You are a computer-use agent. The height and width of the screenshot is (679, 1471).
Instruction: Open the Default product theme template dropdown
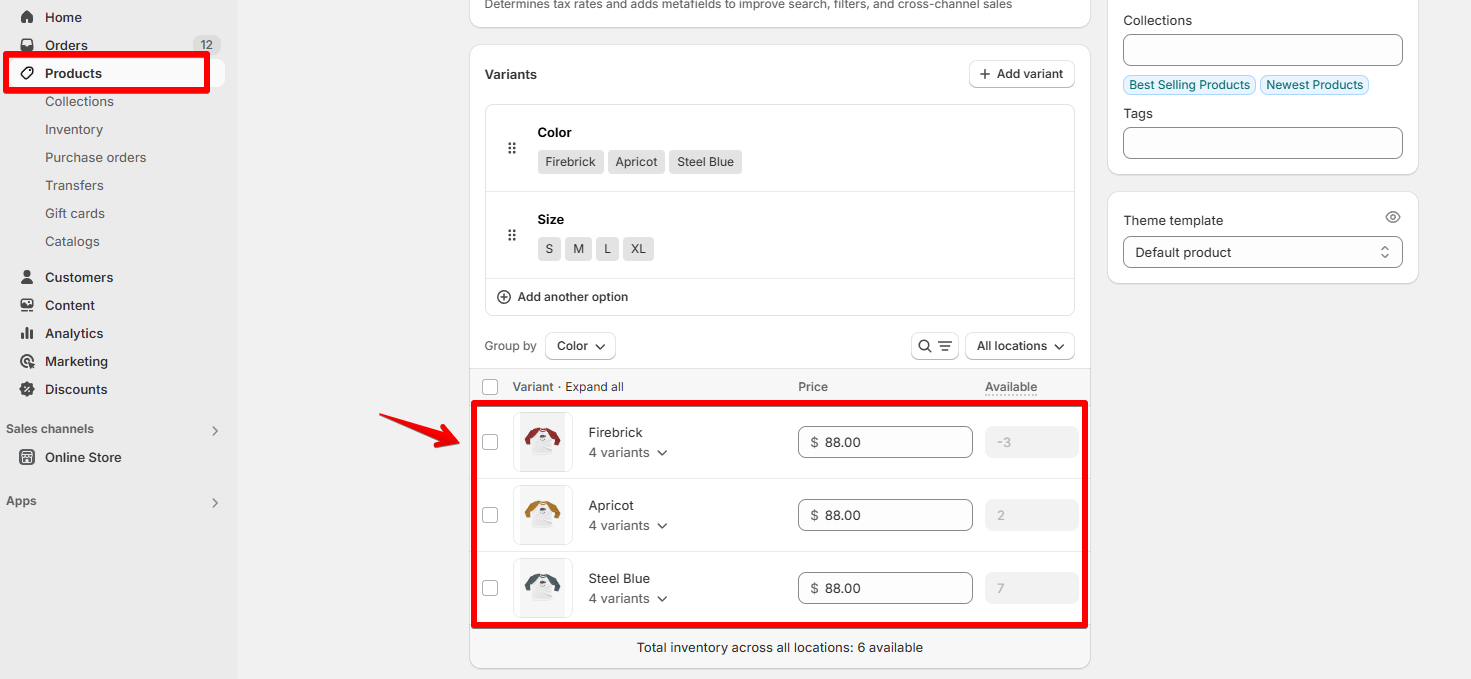pos(1263,252)
